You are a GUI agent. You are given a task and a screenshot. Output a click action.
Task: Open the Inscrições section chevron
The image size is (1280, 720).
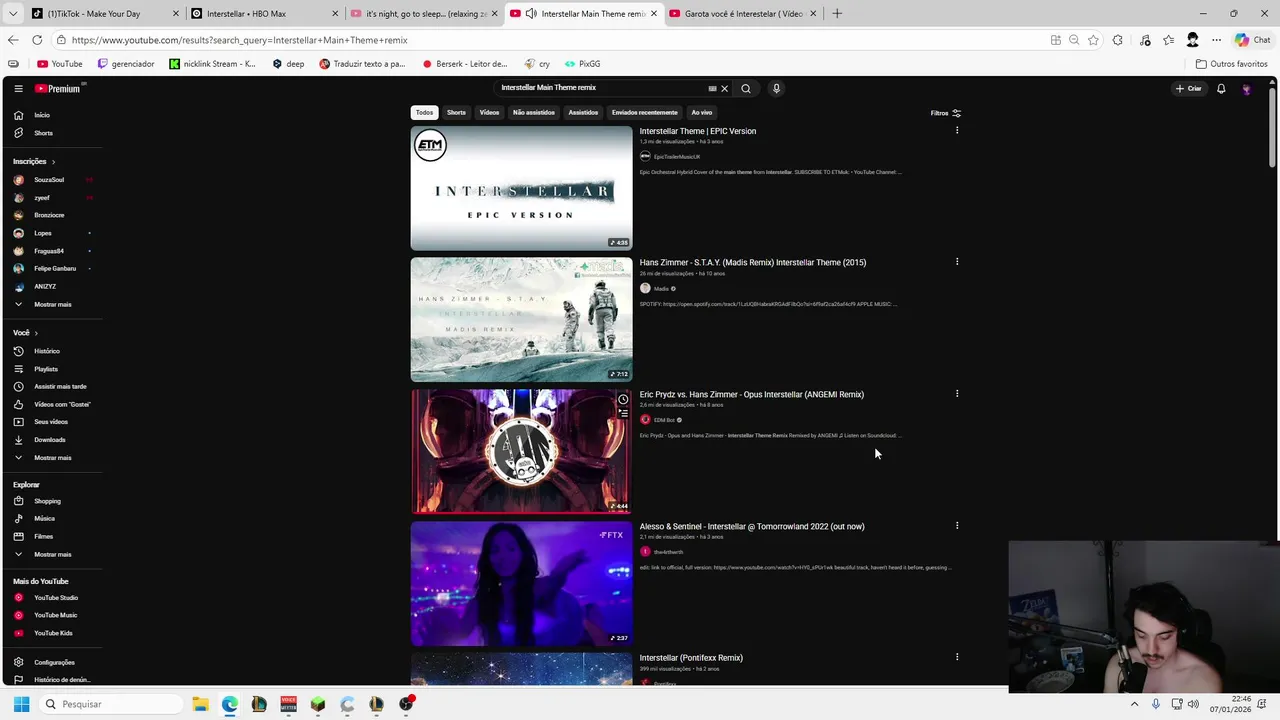[53, 161]
